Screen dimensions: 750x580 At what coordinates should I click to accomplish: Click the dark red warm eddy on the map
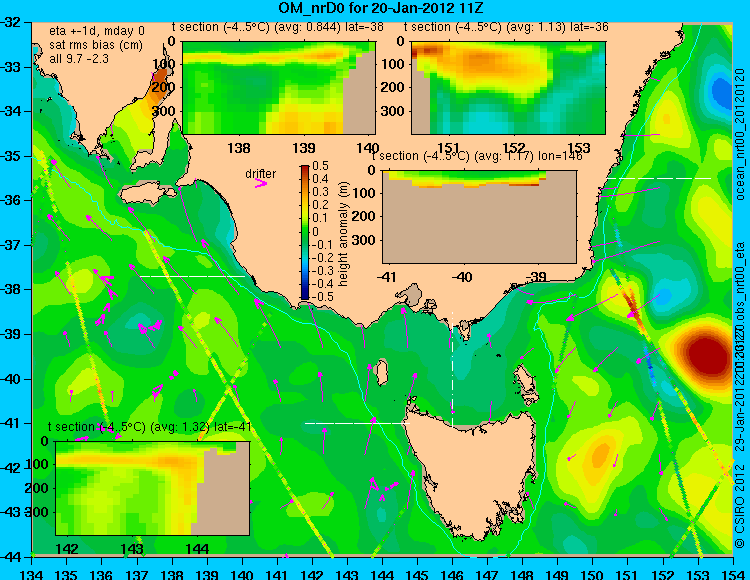[x=709, y=355]
